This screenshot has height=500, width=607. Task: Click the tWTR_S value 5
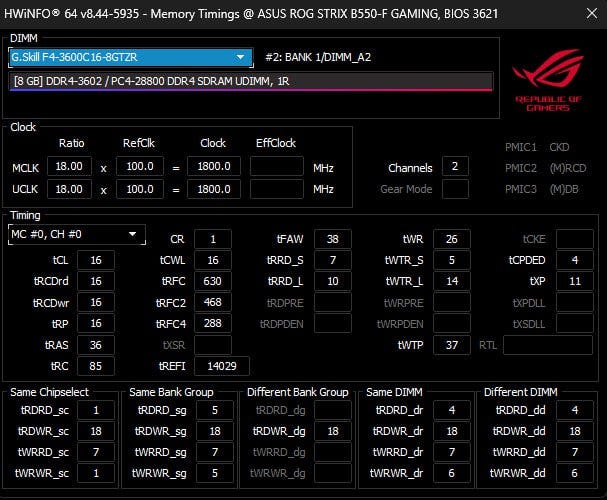(452, 260)
